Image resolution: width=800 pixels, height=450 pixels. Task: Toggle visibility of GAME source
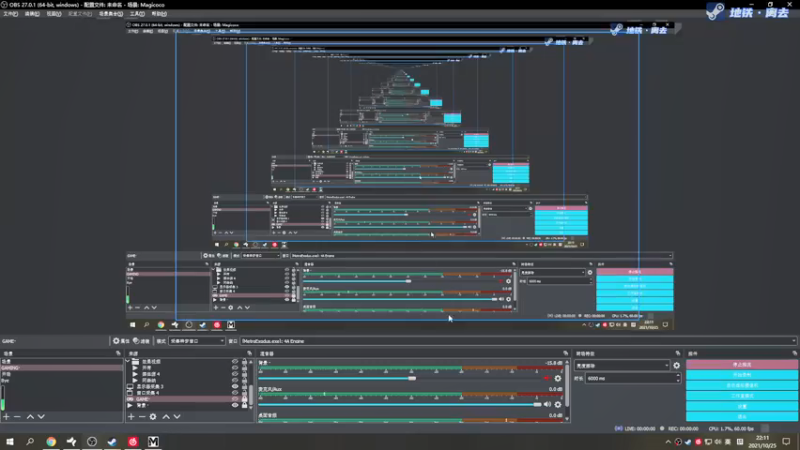(x=235, y=399)
